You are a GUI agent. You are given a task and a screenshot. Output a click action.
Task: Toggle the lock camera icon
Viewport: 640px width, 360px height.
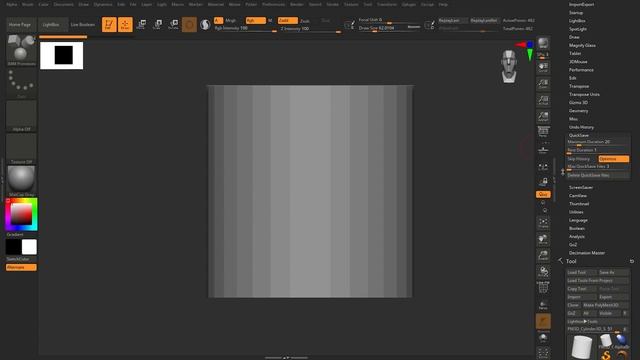[543, 182]
